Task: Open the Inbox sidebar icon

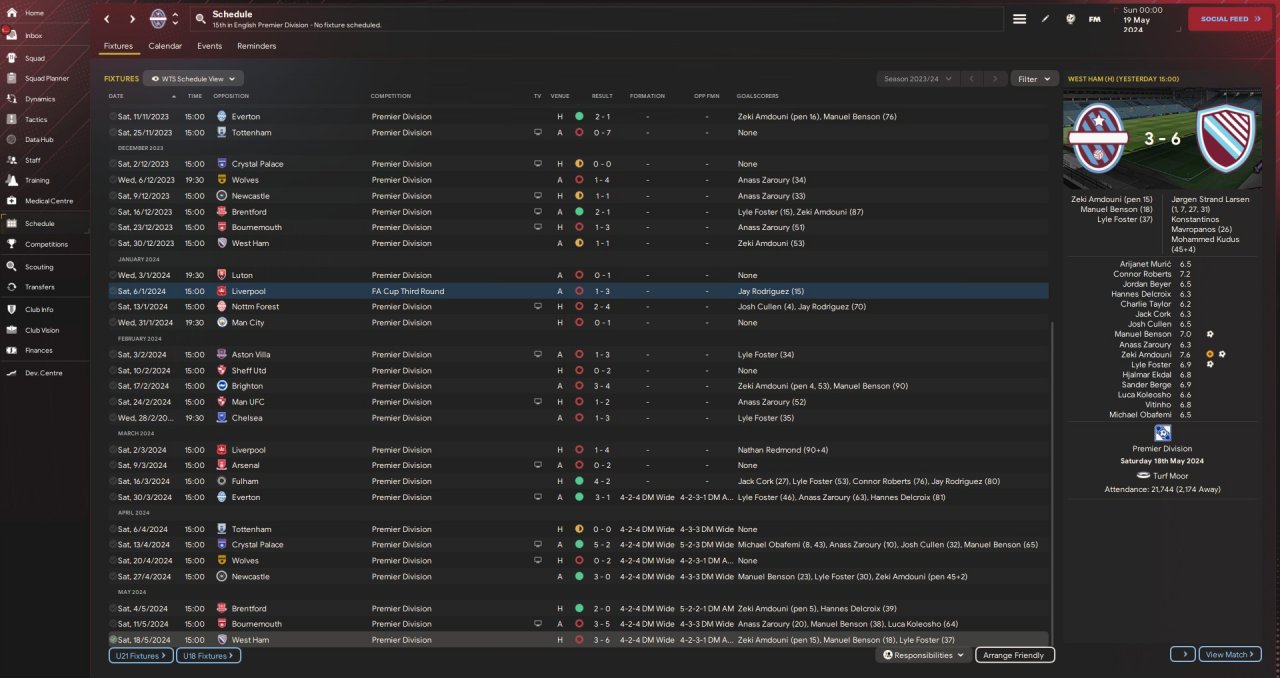Action: 13,35
